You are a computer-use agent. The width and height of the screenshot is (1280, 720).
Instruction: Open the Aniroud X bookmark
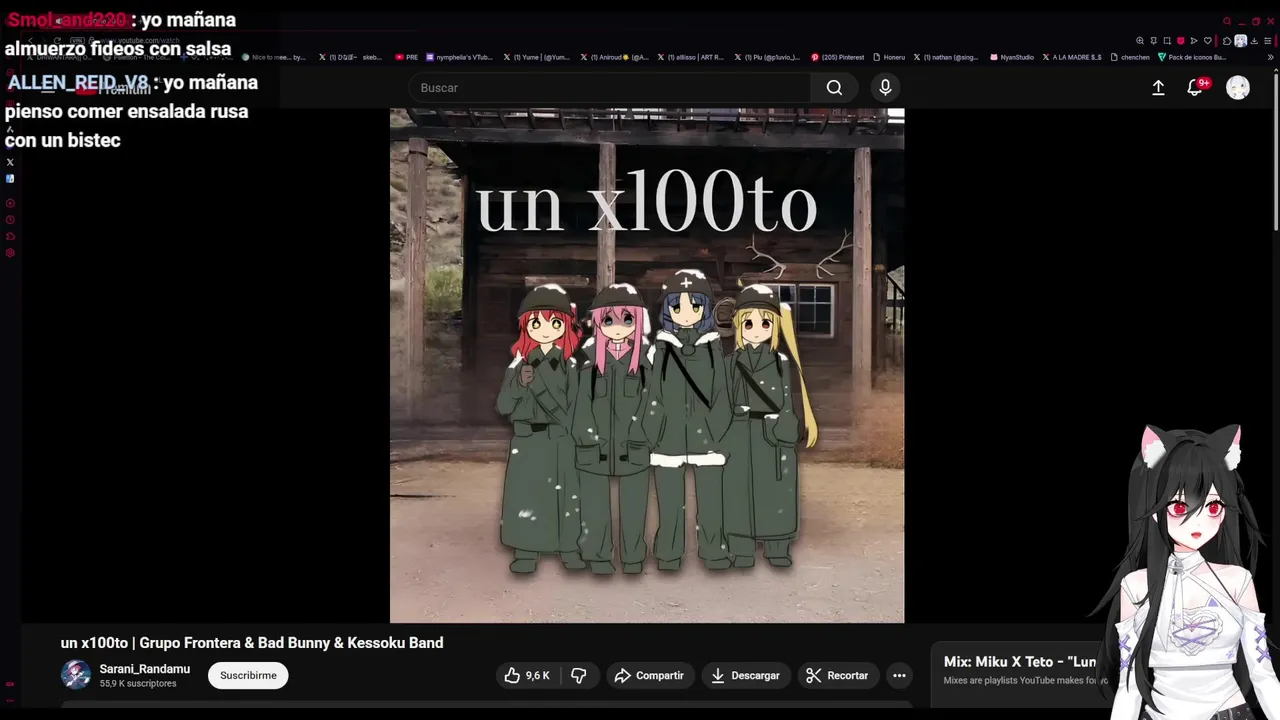point(614,57)
